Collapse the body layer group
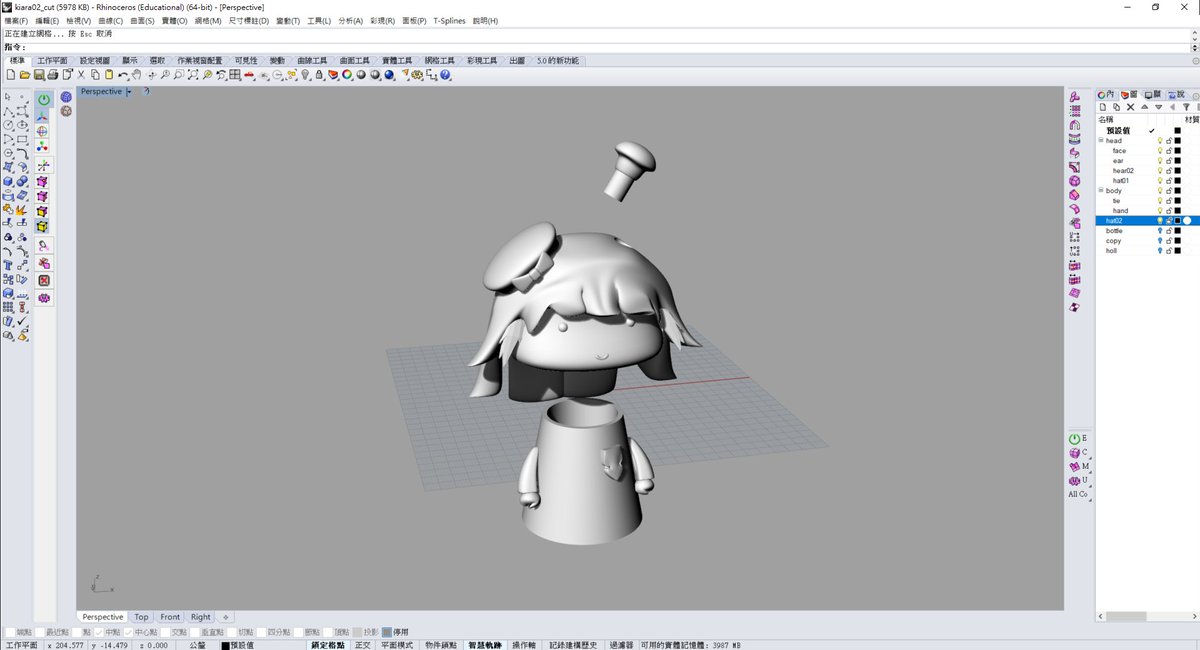Screen dimensions: 1200x650 pyautogui.click(x=1101, y=191)
